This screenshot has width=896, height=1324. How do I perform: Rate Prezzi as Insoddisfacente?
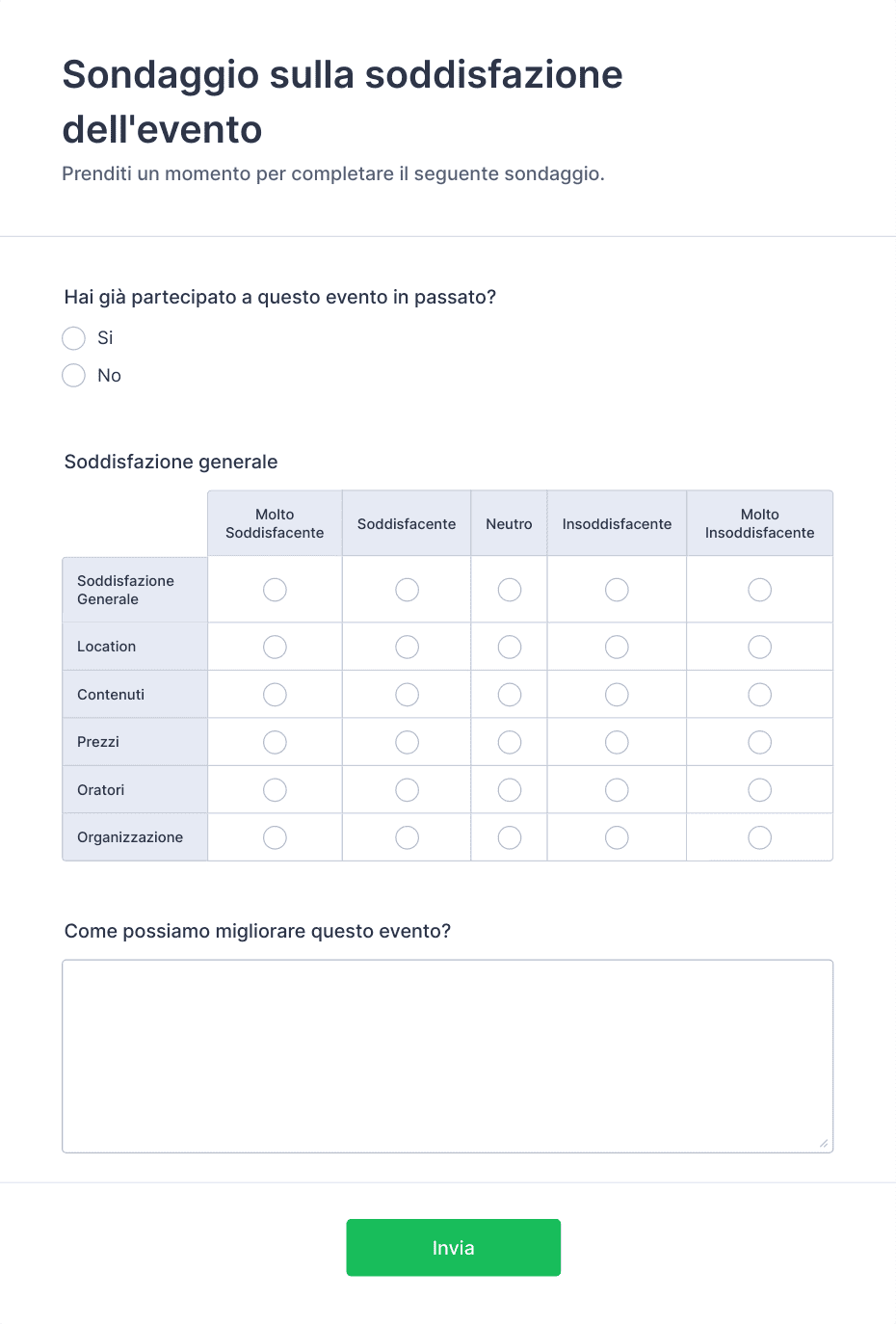[617, 742]
